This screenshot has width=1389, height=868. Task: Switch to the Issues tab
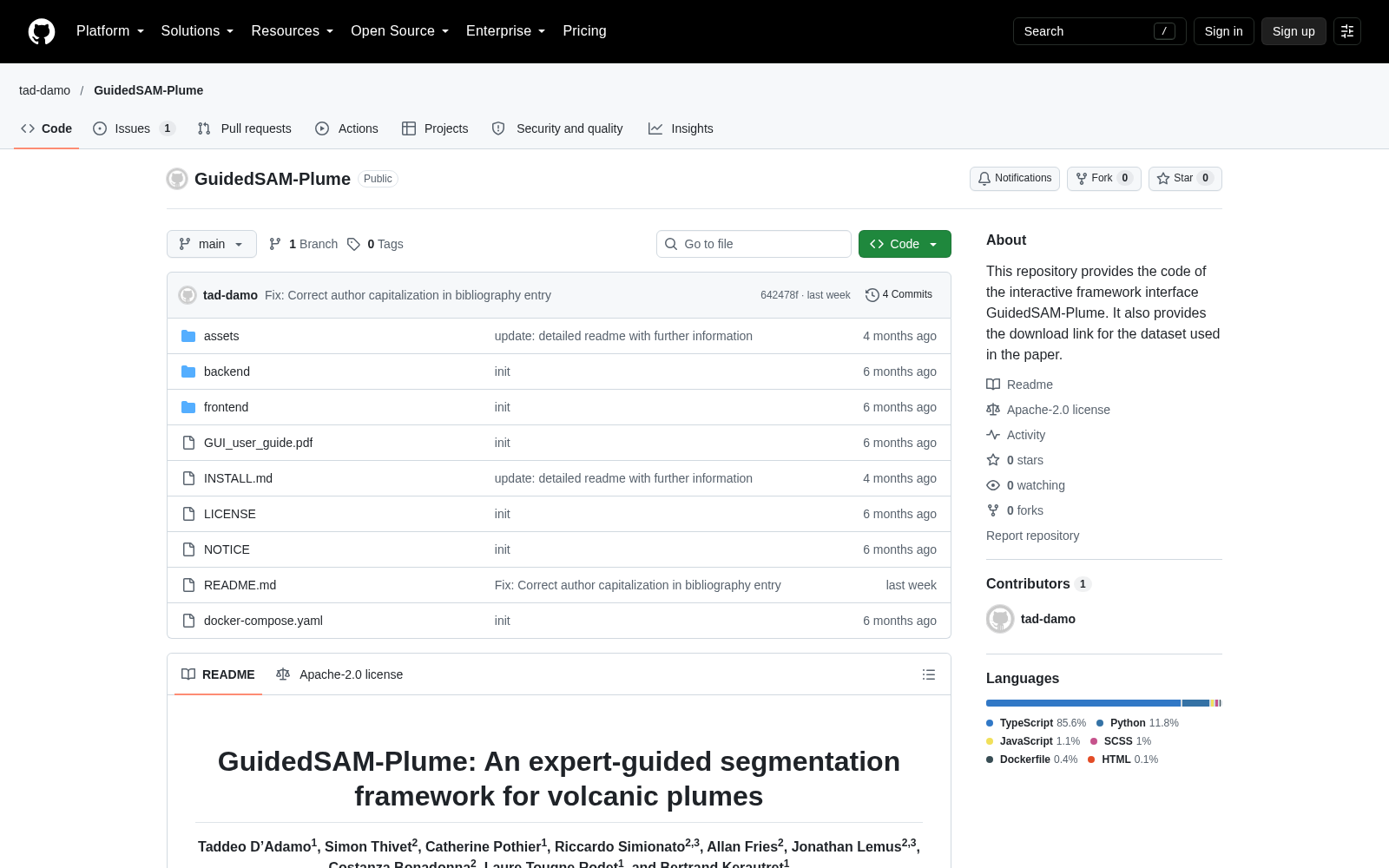coord(134,128)
